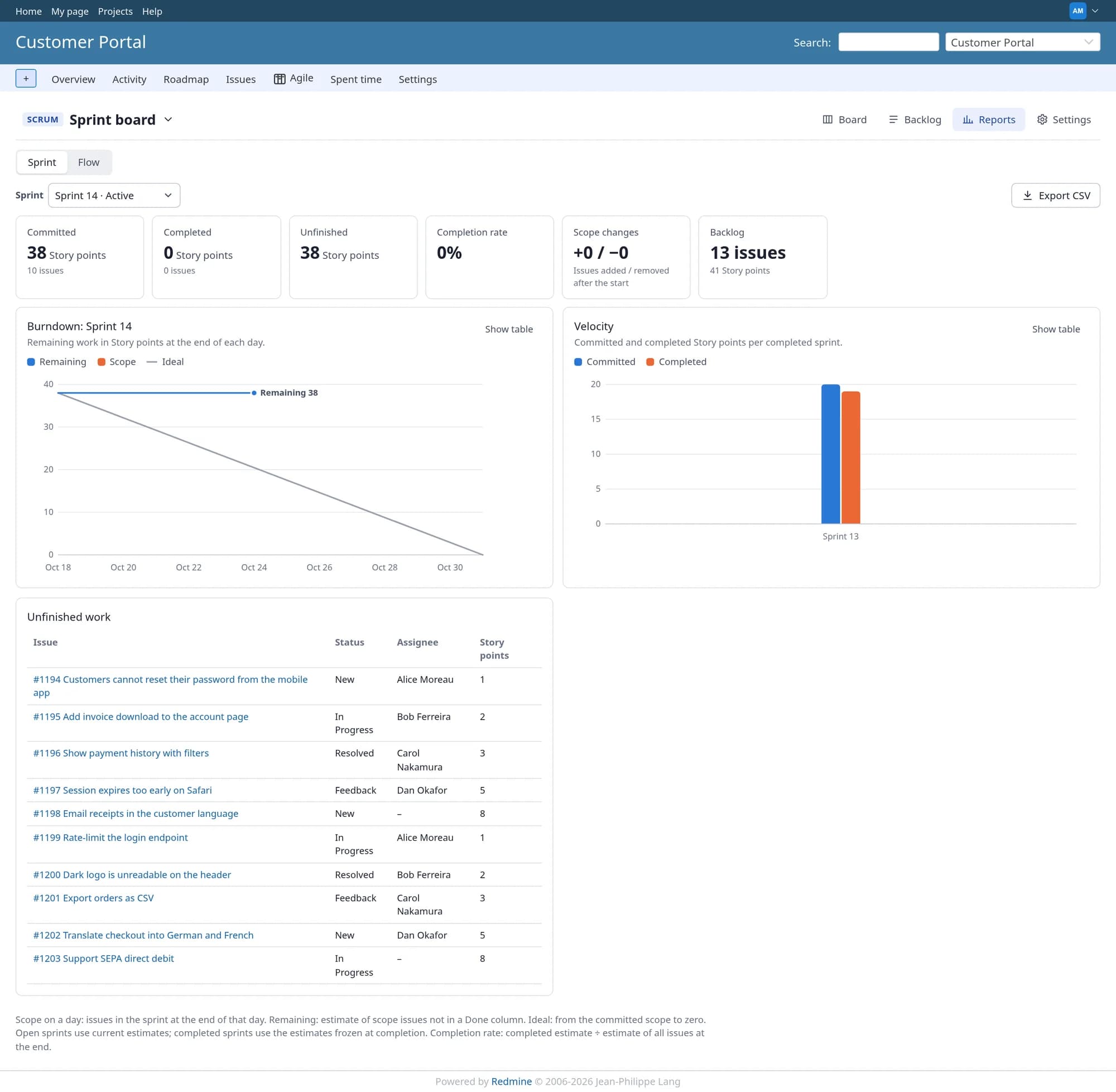This screenshot has height=1092, width=1116.
Task: Open the Roadmap tab
Action: pos(186,79)
